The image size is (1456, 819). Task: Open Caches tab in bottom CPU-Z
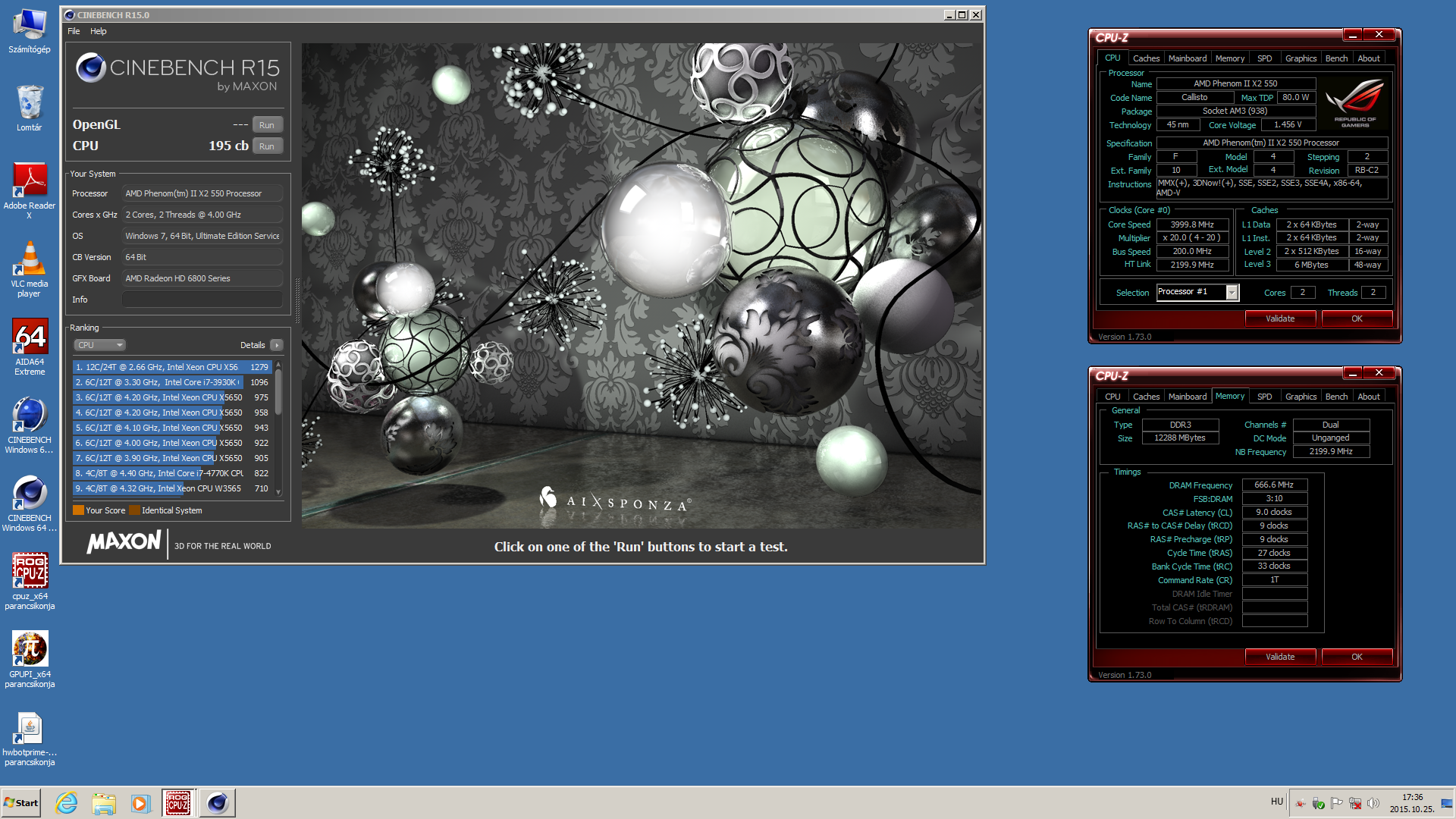click(1146, 397)
